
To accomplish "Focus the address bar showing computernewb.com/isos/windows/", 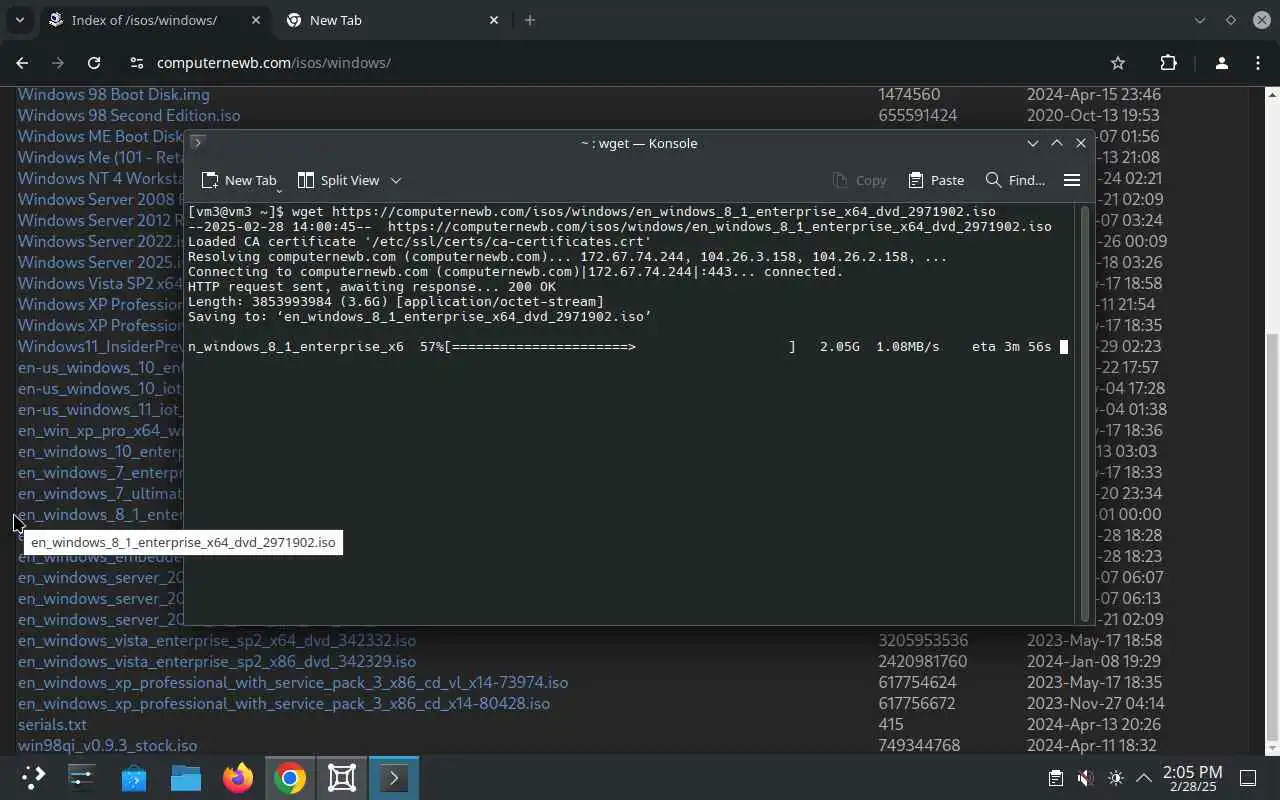I will (x=620, y=63).
